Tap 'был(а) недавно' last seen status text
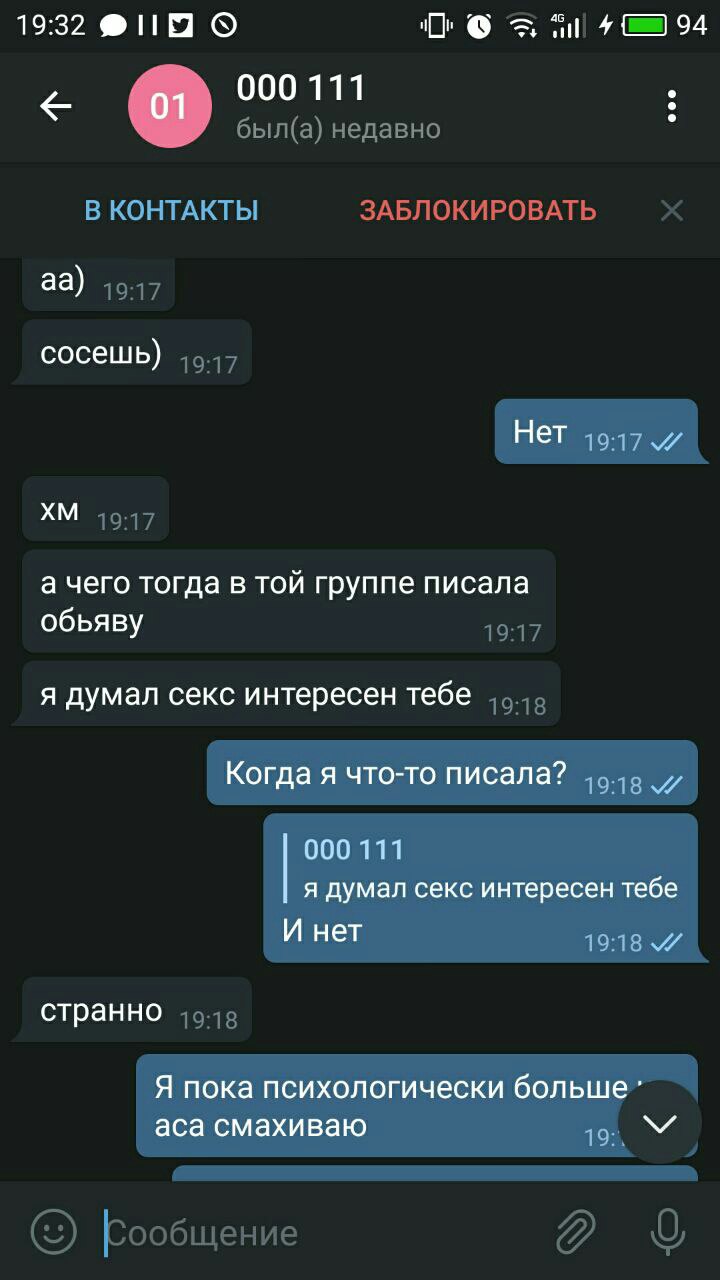720x1280 pixels. (338, 129)
